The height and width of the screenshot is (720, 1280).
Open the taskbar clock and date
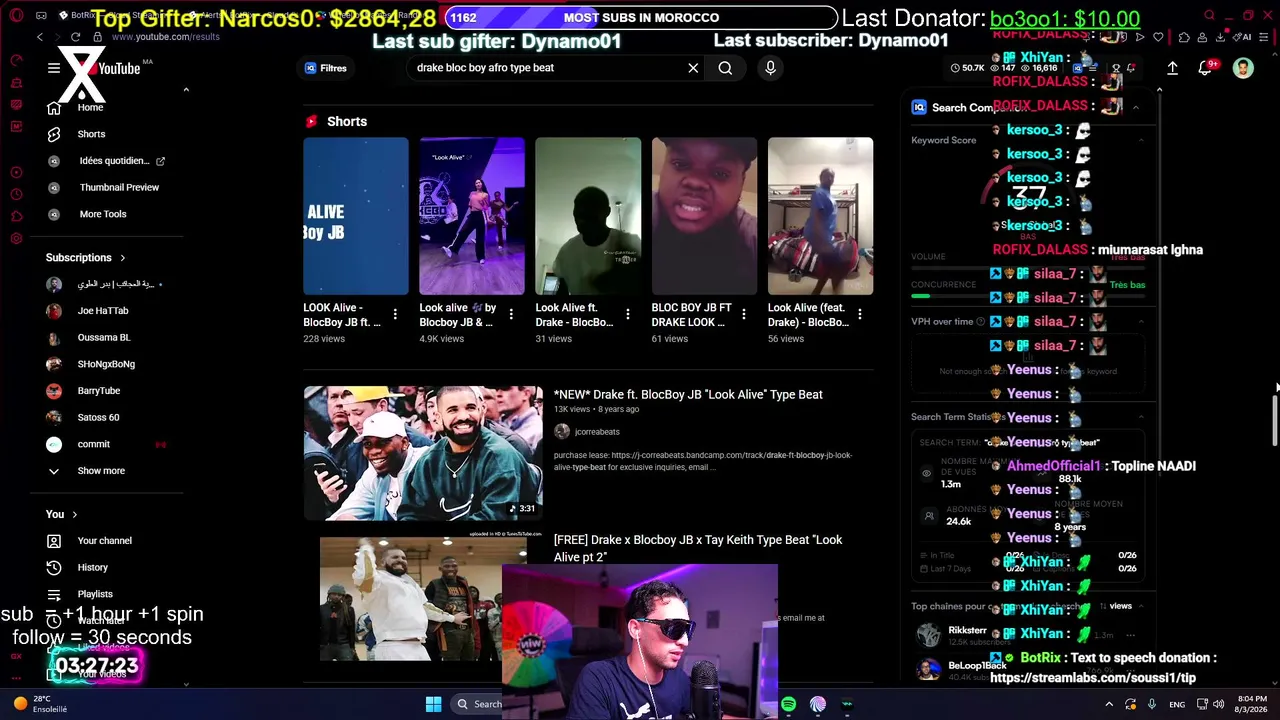pyautogui.click(x=1252, y=704)
